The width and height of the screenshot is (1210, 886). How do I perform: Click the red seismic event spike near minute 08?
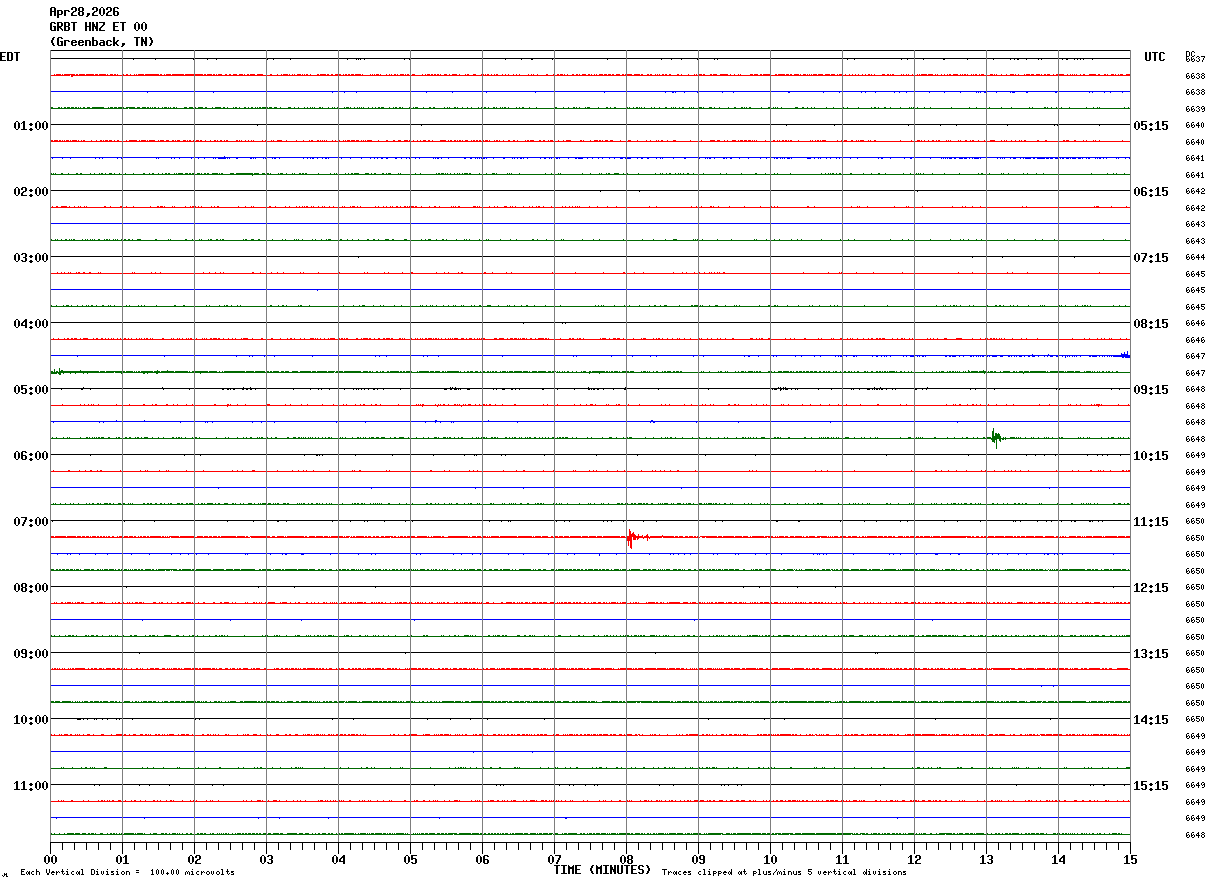[x=631, y=538]
